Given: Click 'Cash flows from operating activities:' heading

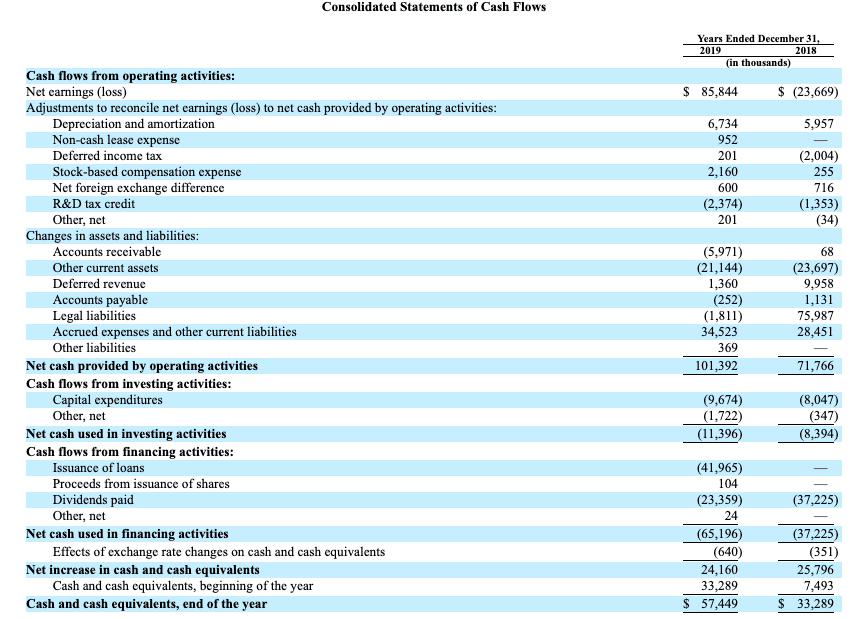Looking at the screenshot, I should pyautogui.click(x=130, y=76).
